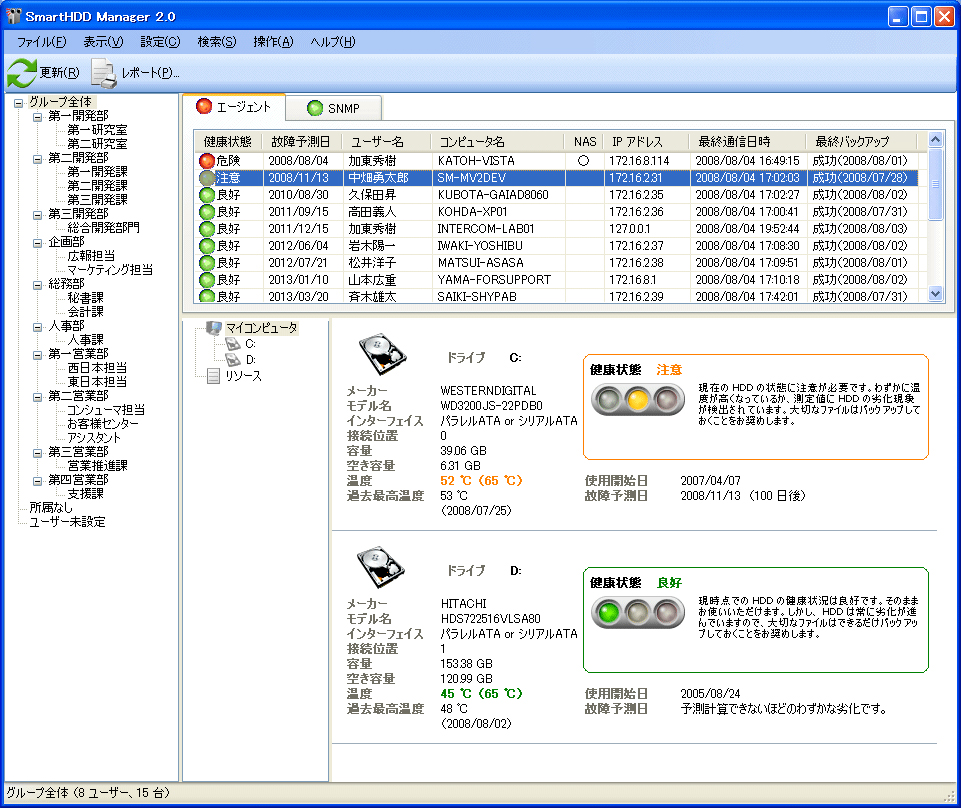
Task: Click the C: drive hard disk image
Action: click(x=382, y=356)
